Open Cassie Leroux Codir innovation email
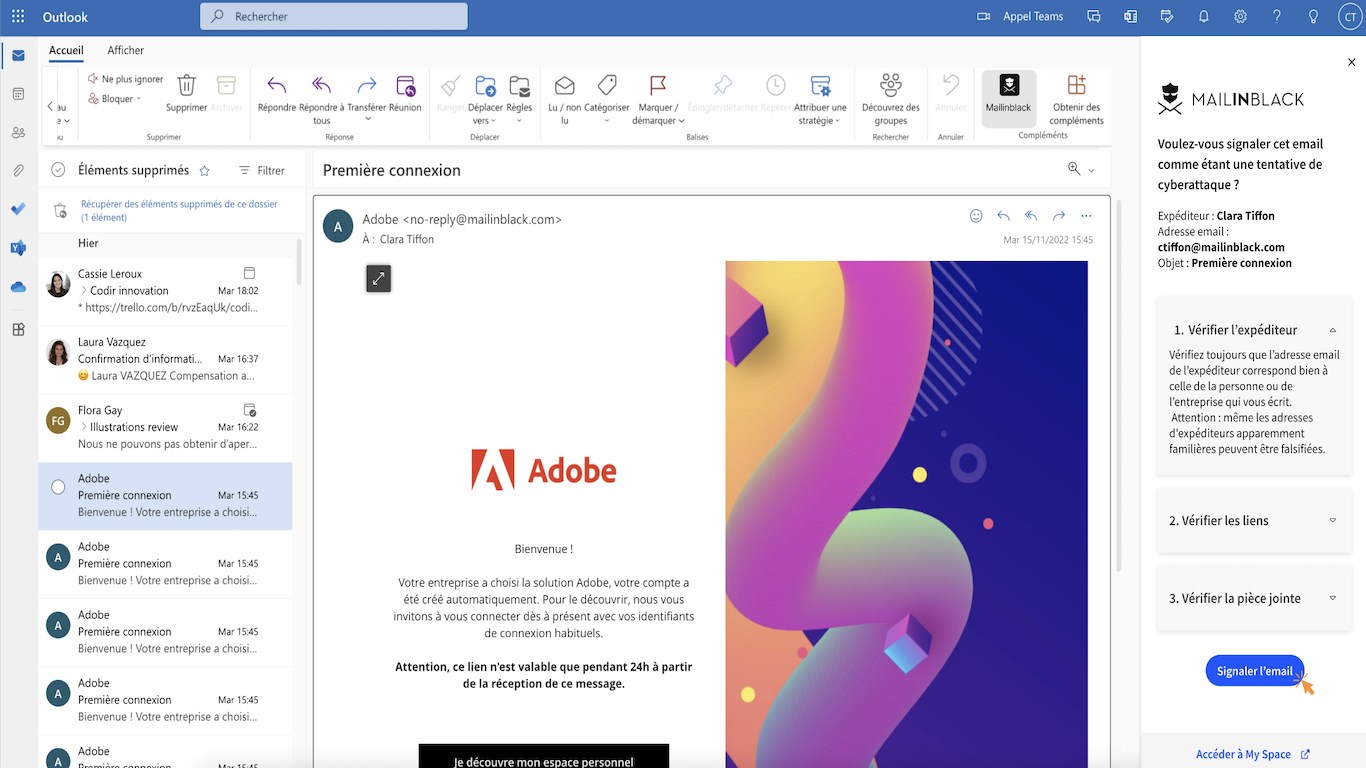This screenshot has width=1366, height=768. [x=166, y=291]
